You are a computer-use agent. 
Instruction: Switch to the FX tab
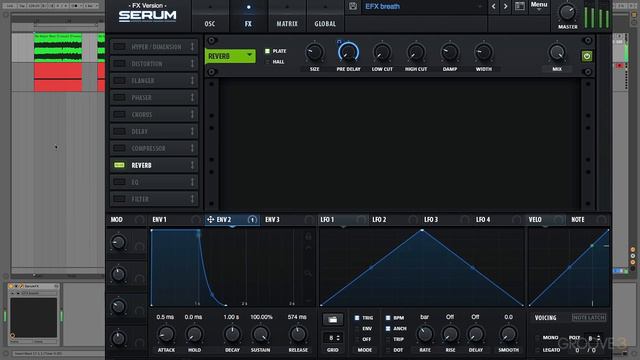tap(248, 24)
